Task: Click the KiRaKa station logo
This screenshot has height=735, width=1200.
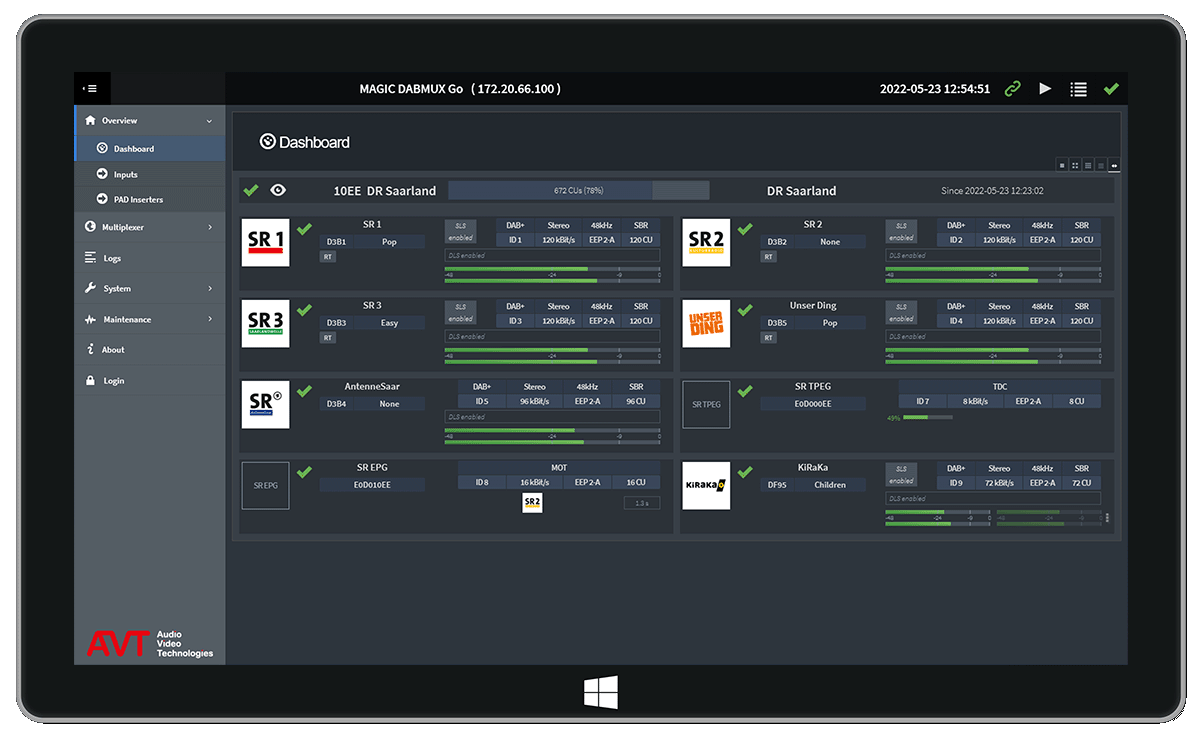Action: [x=706, y=485]
